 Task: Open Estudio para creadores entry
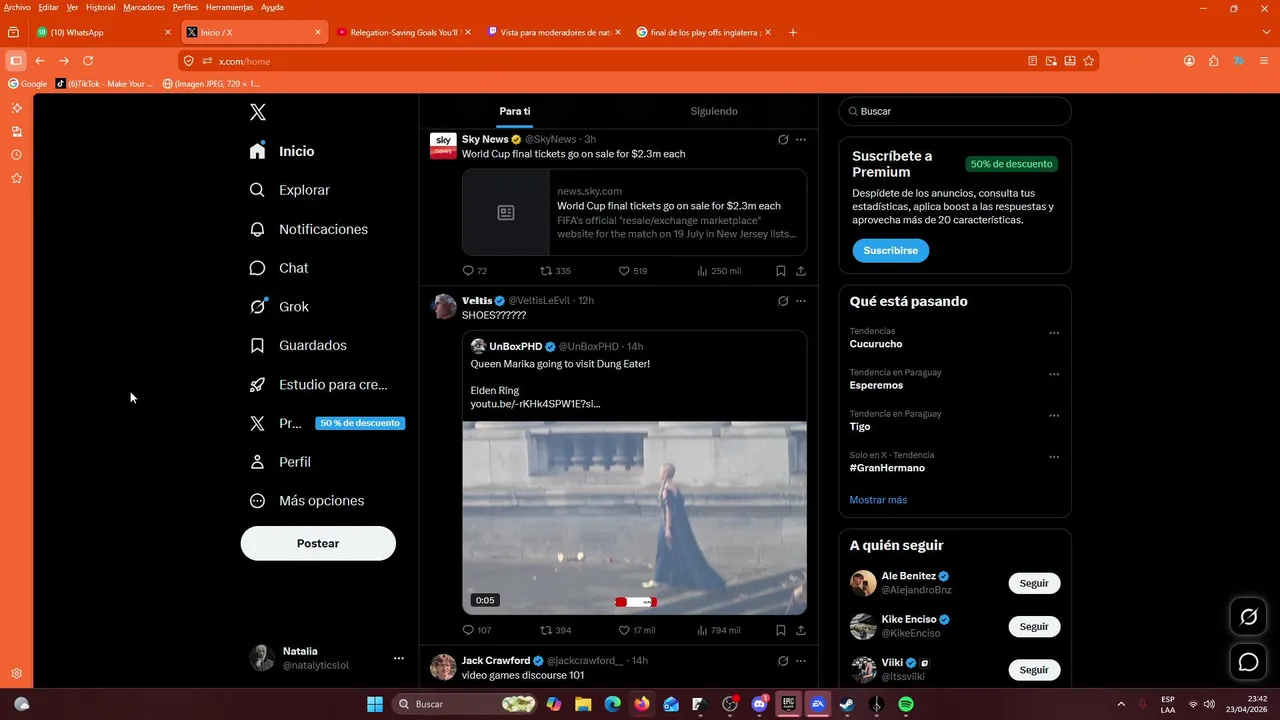[x=319, y=384]
